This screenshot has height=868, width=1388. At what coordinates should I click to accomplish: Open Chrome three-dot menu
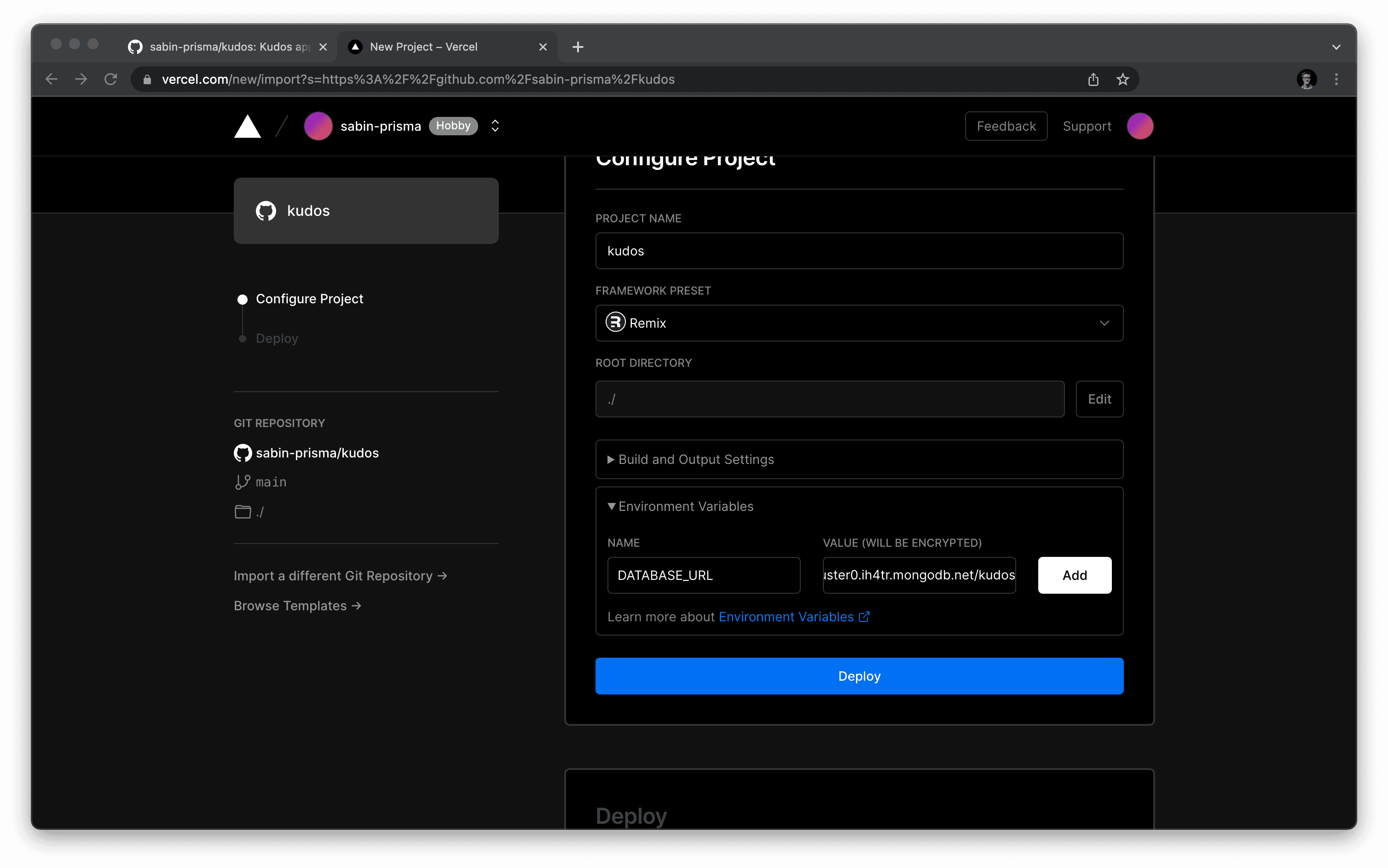pyautogui.click(x=1336, y=79)
